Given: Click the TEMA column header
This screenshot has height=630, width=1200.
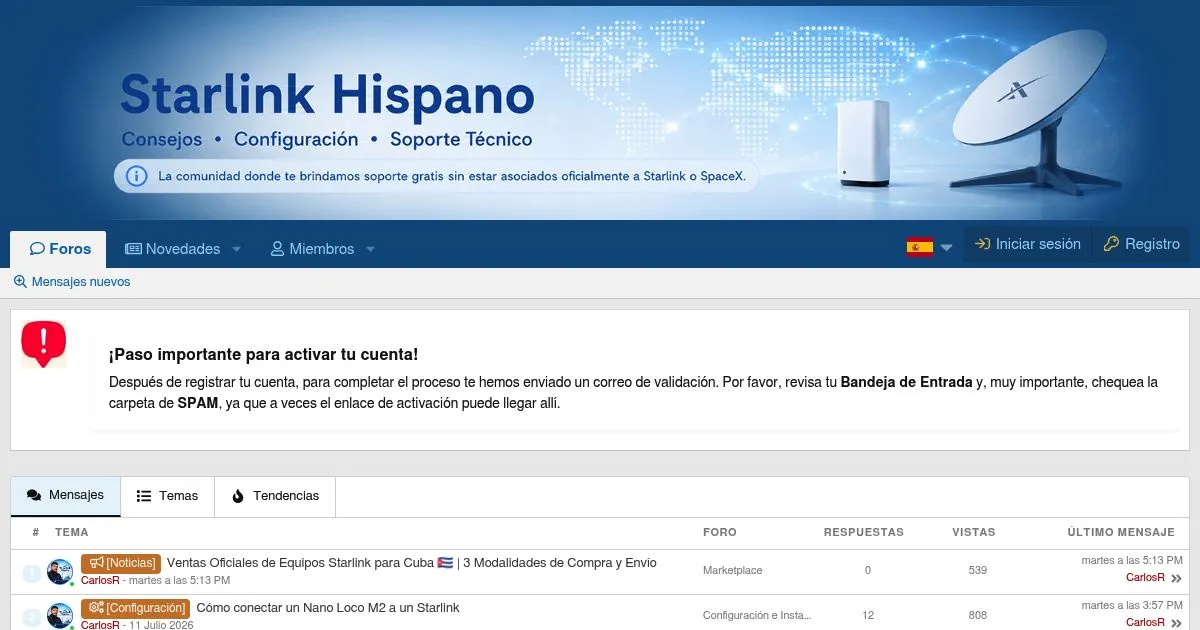Looking at the screenshot, I should pyautogui.click(x=72, y=532).
